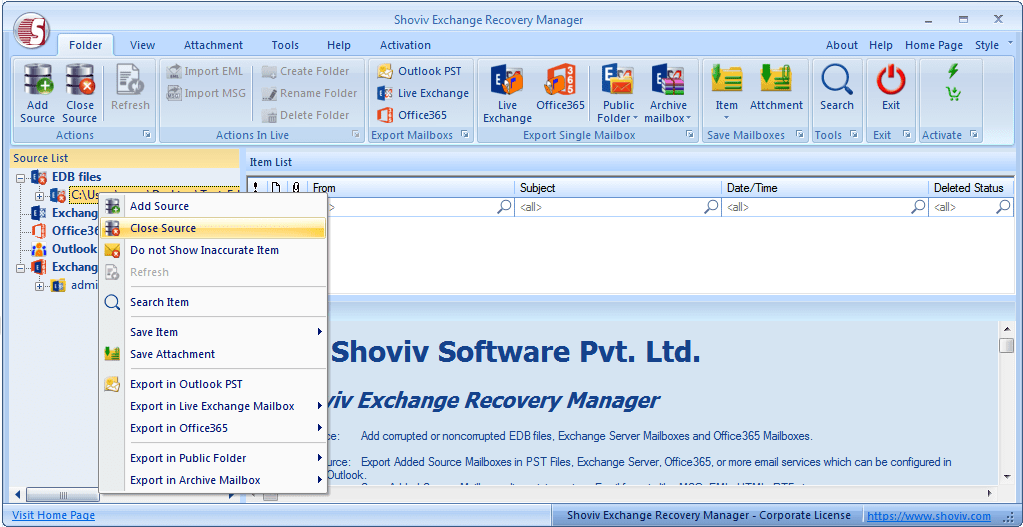Open the Style dropdown menu
This screenshot has width=1023, height=527.
point(994,45)
